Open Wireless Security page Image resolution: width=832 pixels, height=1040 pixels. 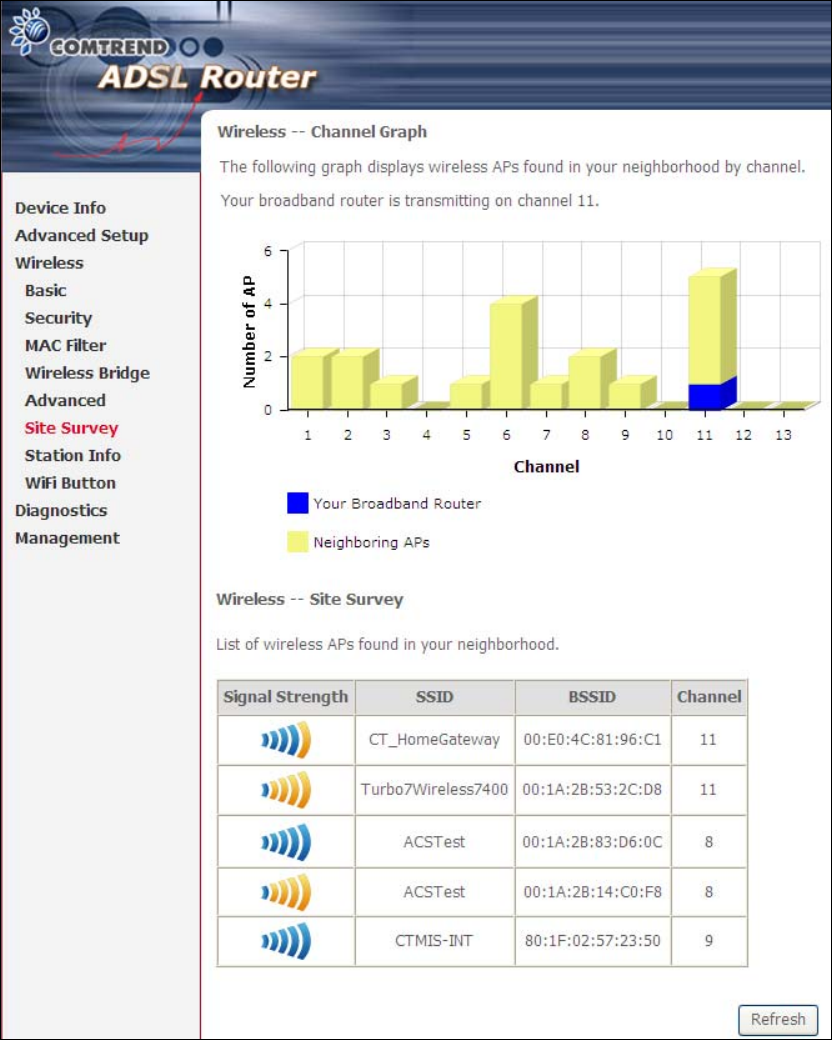pos(58,318)
